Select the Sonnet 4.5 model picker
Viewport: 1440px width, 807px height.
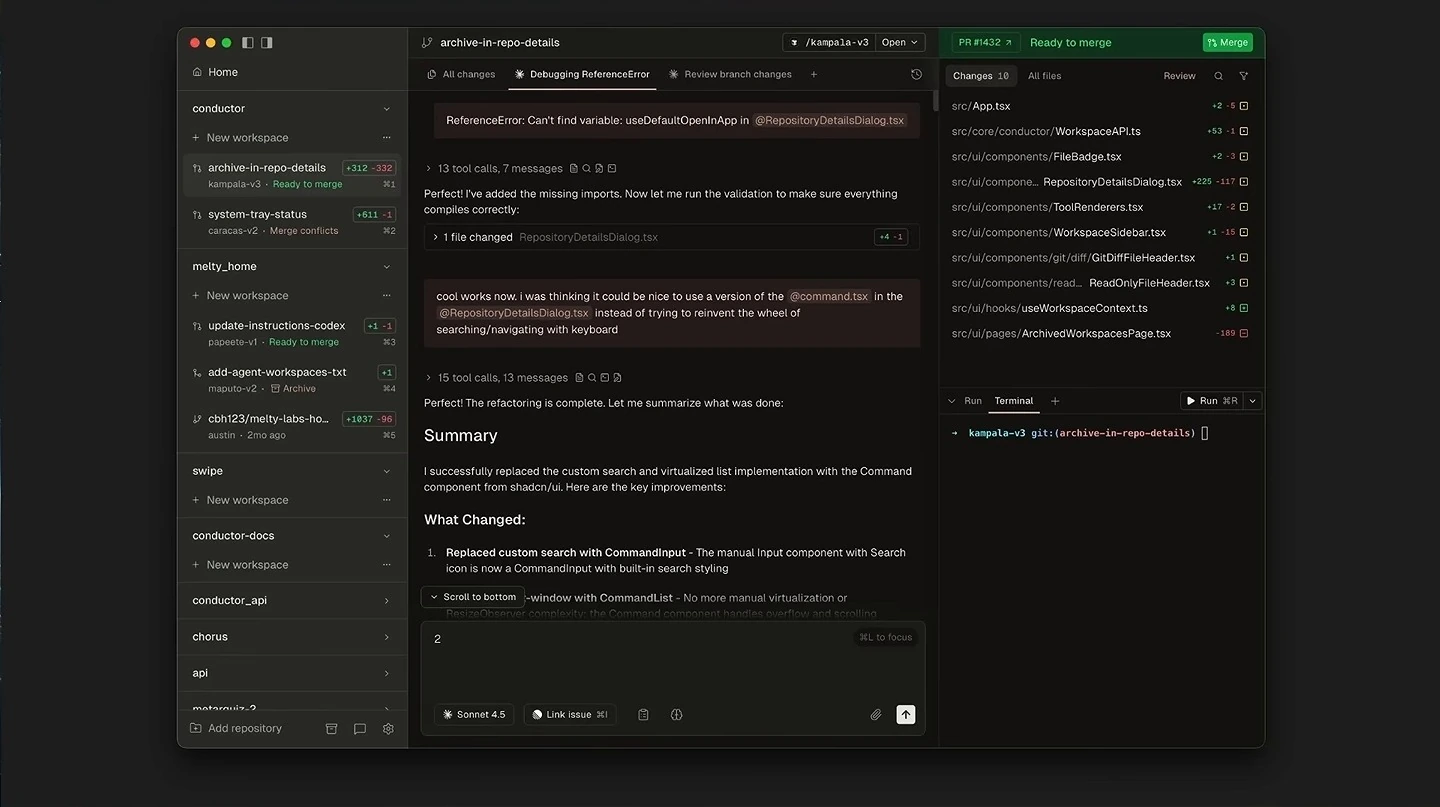(x=474, y=714)
